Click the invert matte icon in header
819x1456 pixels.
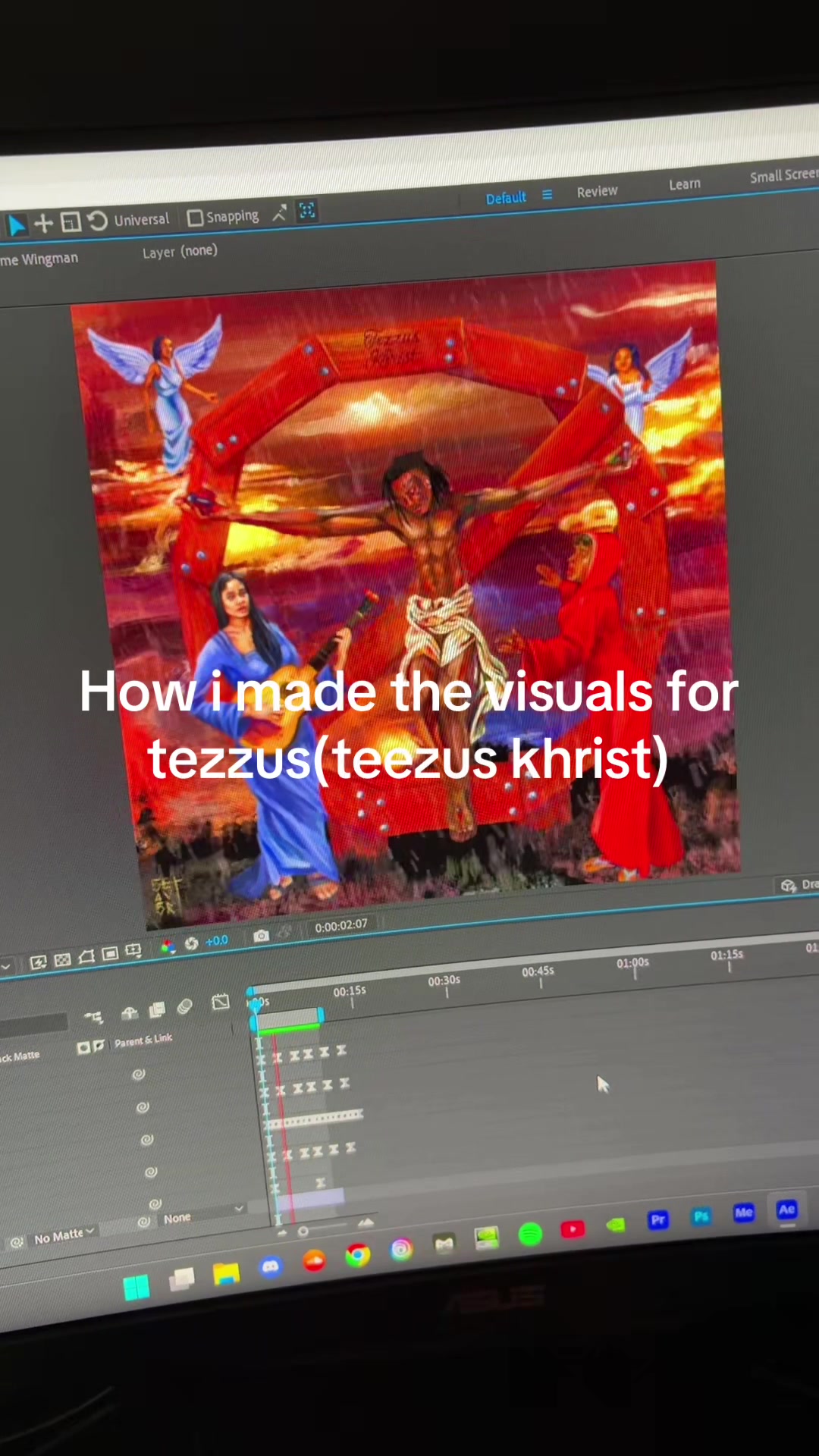(98, 1046)
